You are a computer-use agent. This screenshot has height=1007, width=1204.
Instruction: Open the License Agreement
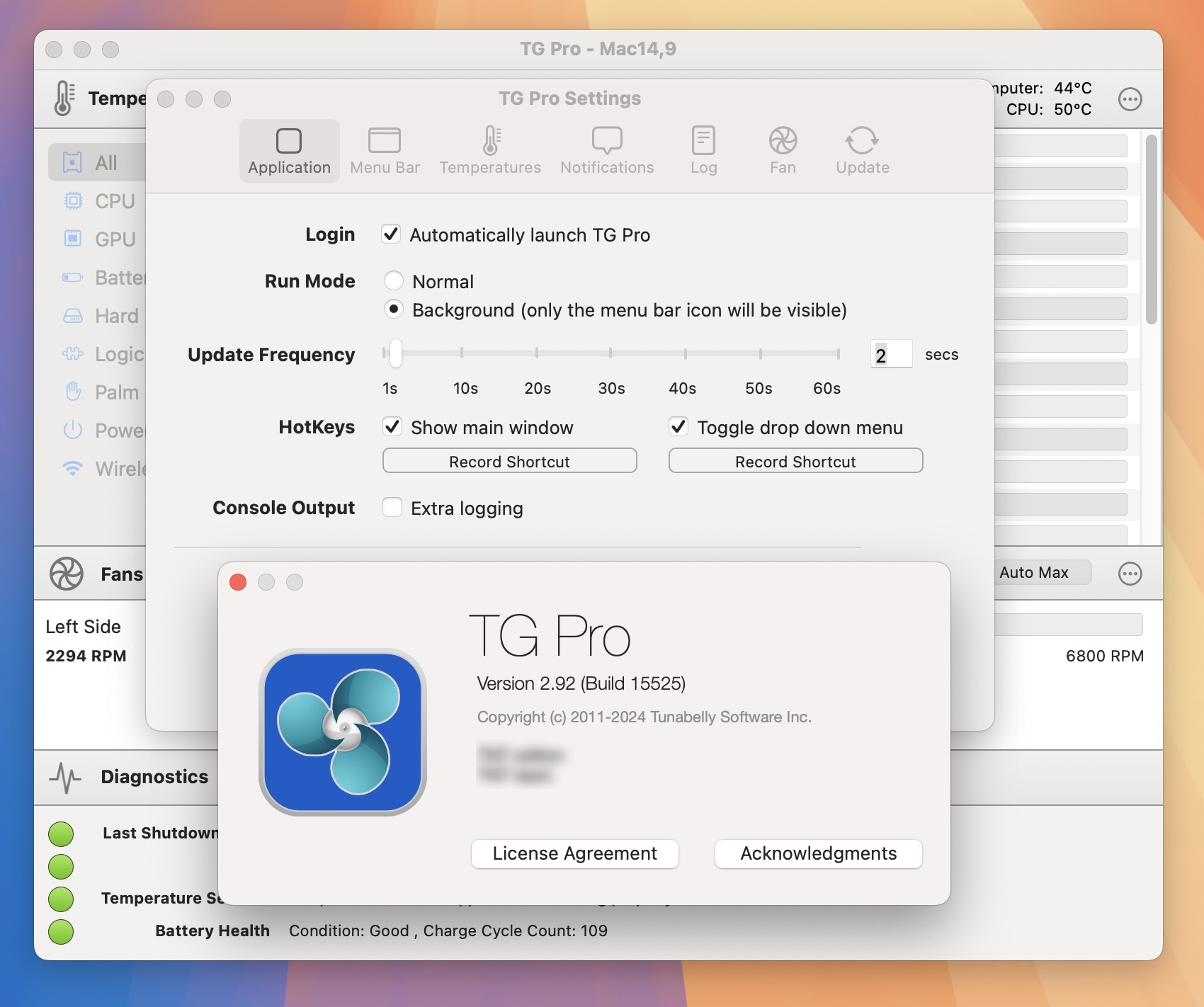click(575, 853)
